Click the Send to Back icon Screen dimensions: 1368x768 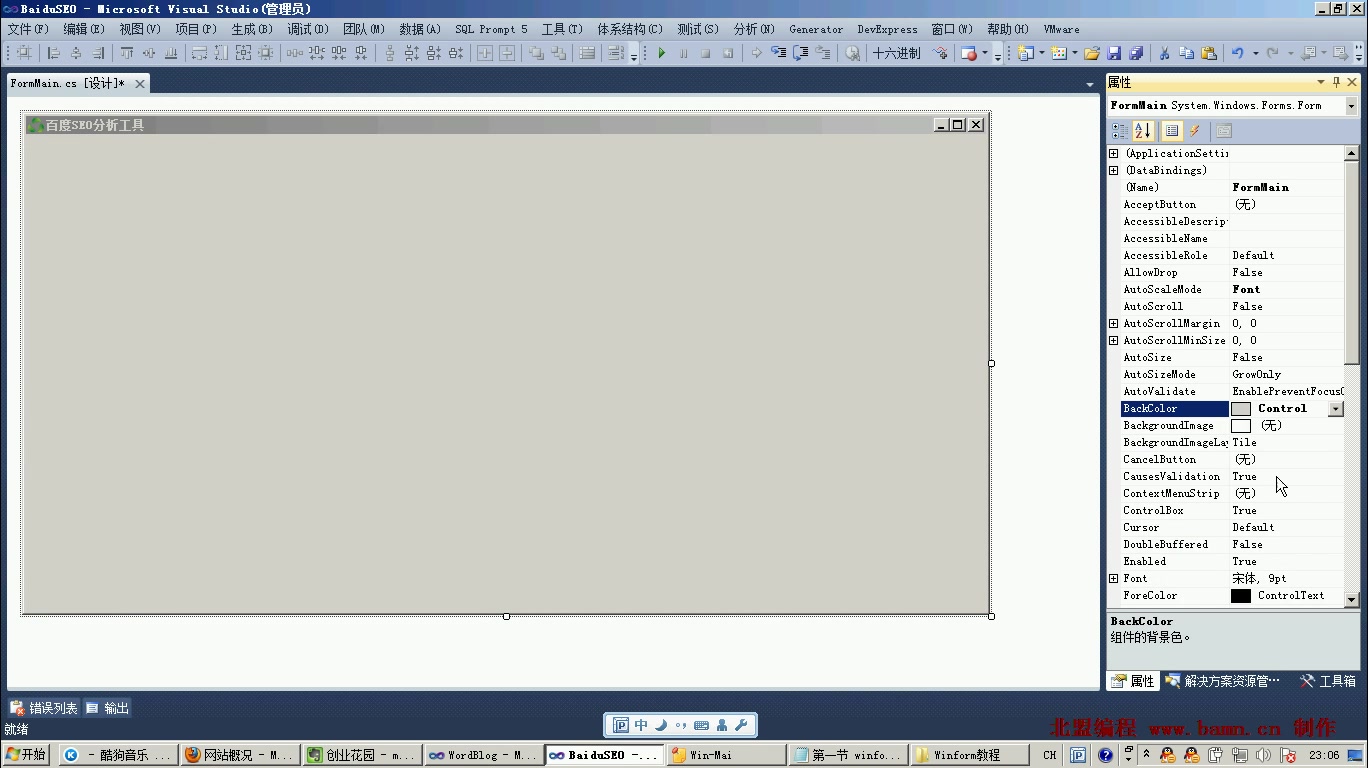point(558,53)
